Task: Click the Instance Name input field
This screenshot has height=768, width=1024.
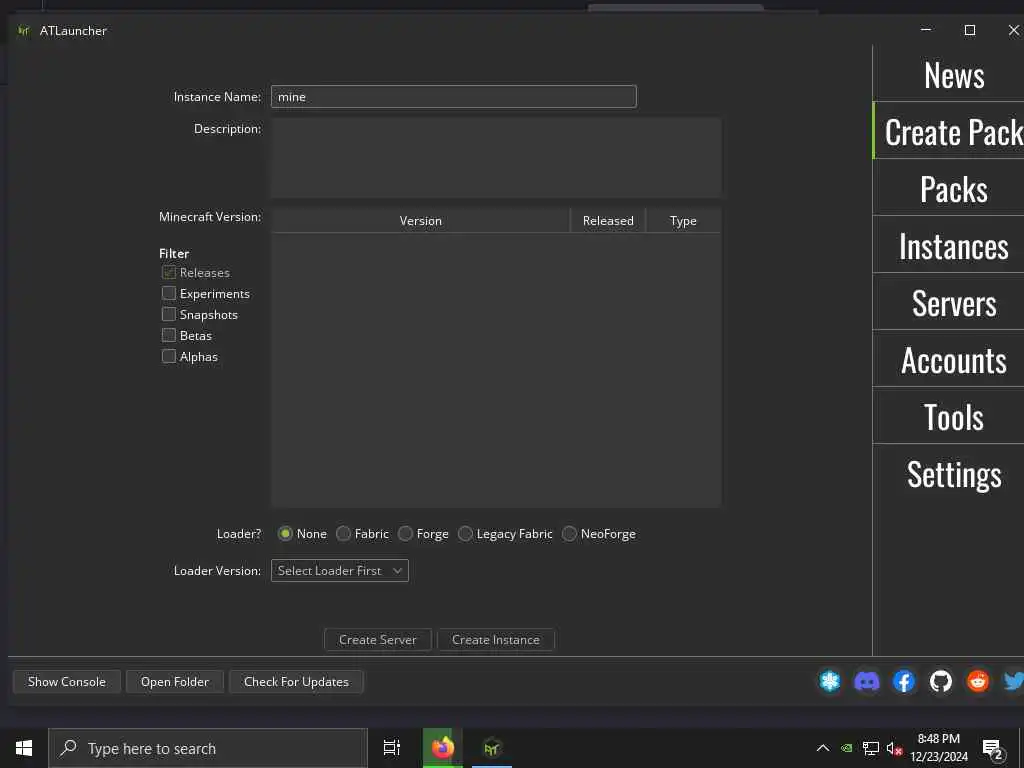Action: [454, 96]
